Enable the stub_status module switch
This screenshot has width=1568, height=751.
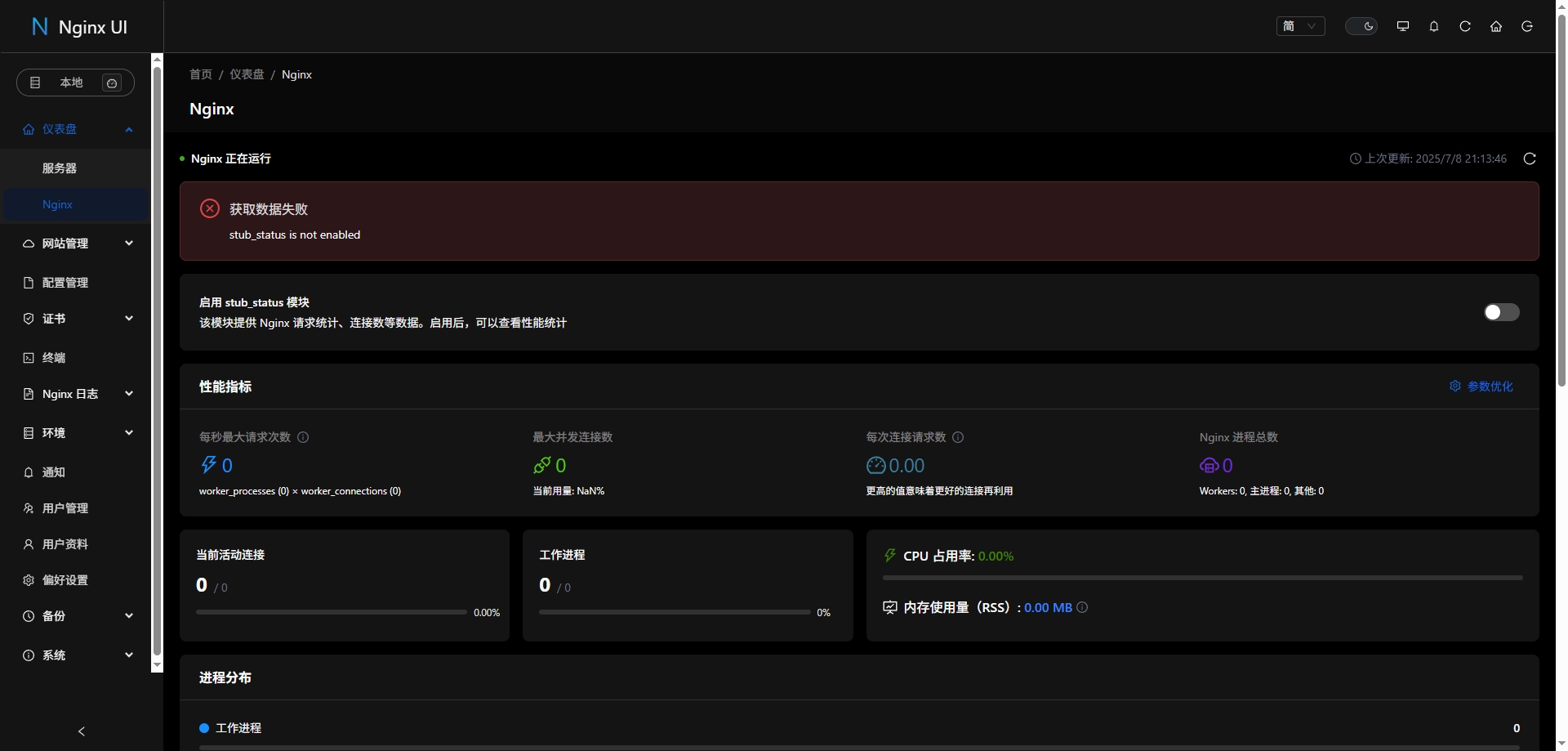tap(1501, 312)
